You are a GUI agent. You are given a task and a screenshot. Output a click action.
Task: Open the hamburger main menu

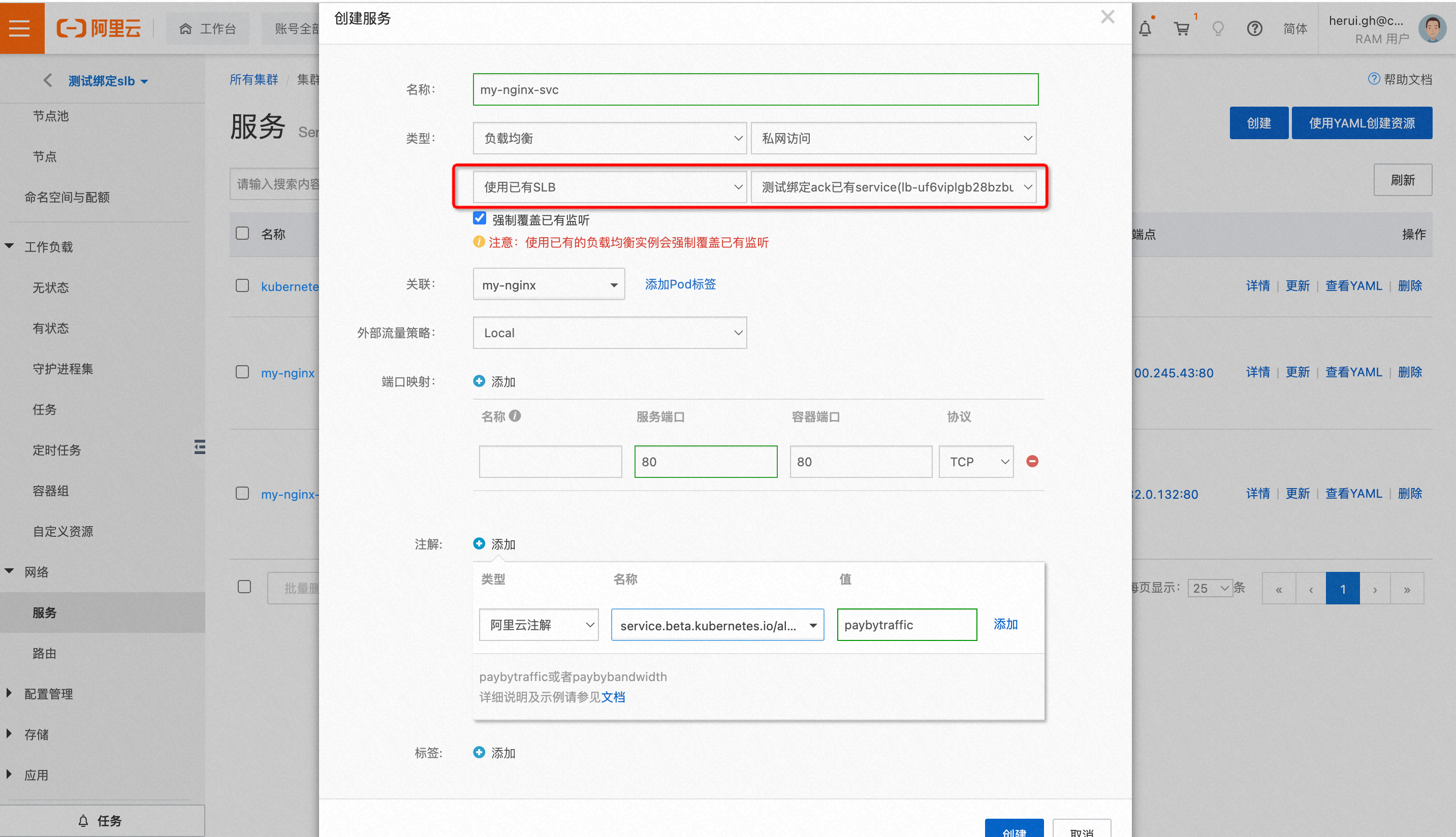(x=19, y=27)
